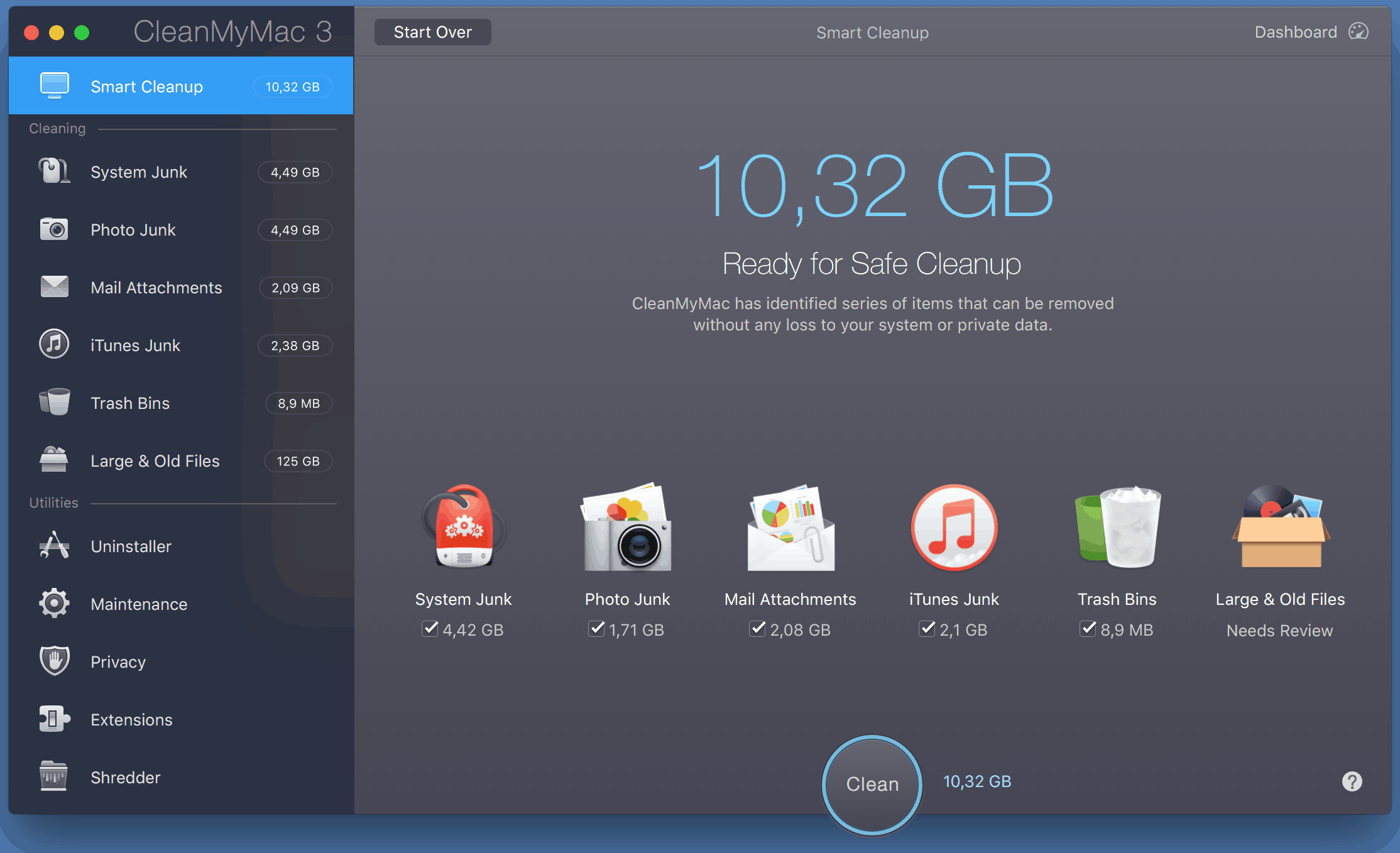
Task: Click the Mail Attachments 2,09 GB size badge
Action: point(295,288)
